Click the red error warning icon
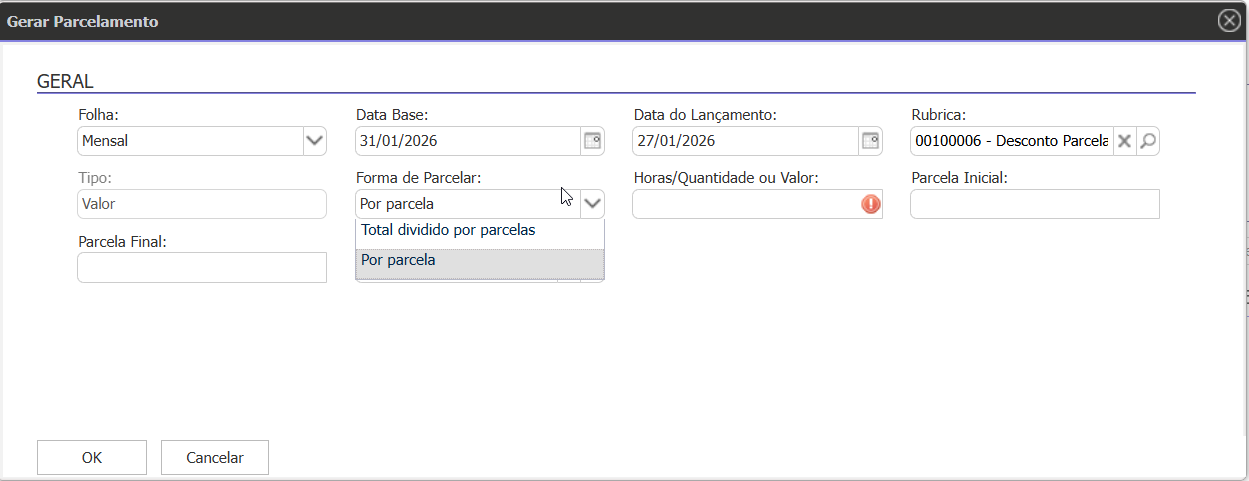The image size is (1249, 481). [870, 204]
